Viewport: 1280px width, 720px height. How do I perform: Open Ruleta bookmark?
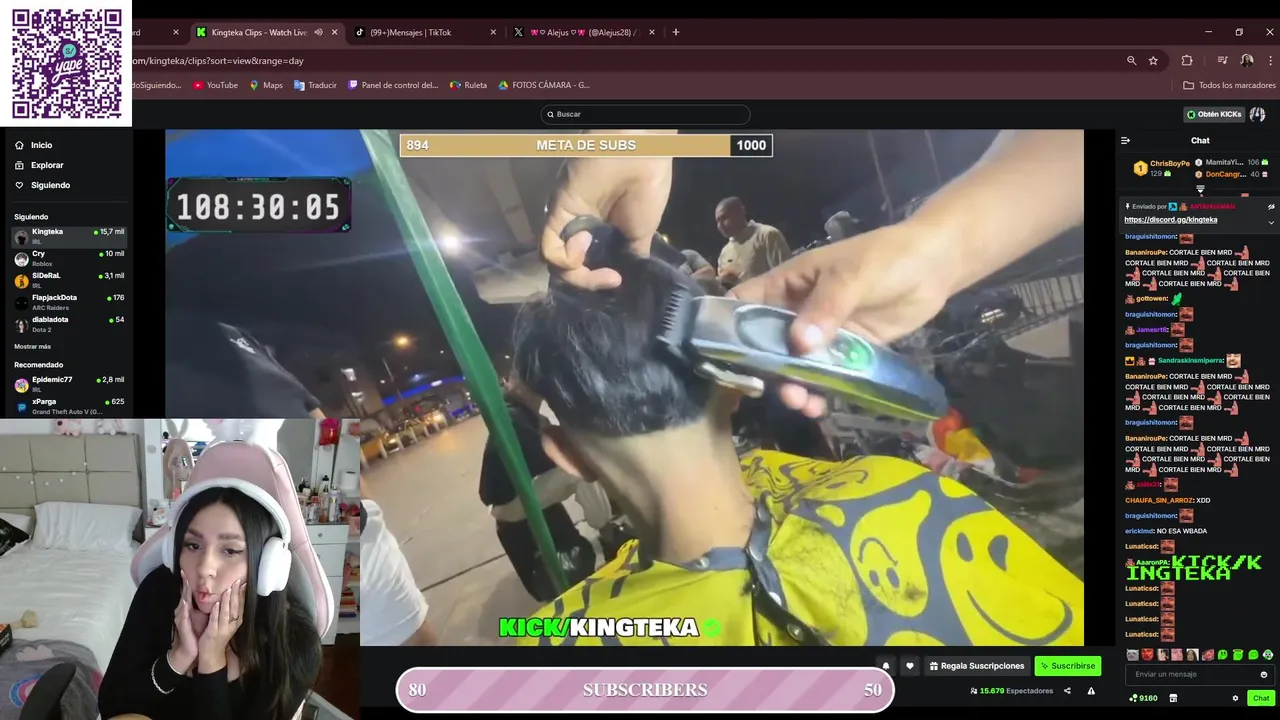[x=468, y=85]
